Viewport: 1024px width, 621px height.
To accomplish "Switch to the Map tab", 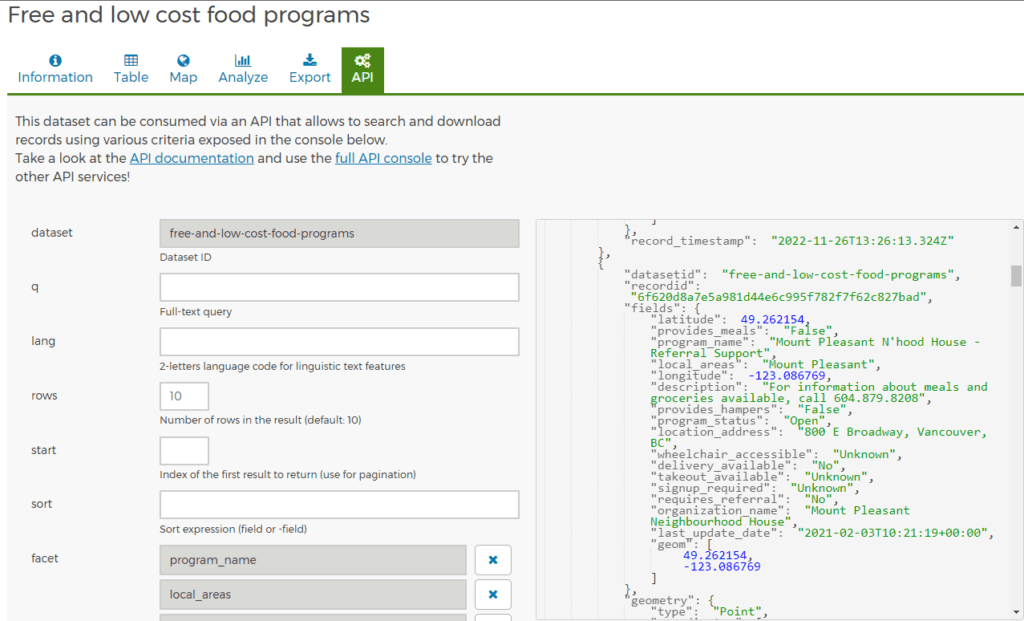I will tap(183, 70).
